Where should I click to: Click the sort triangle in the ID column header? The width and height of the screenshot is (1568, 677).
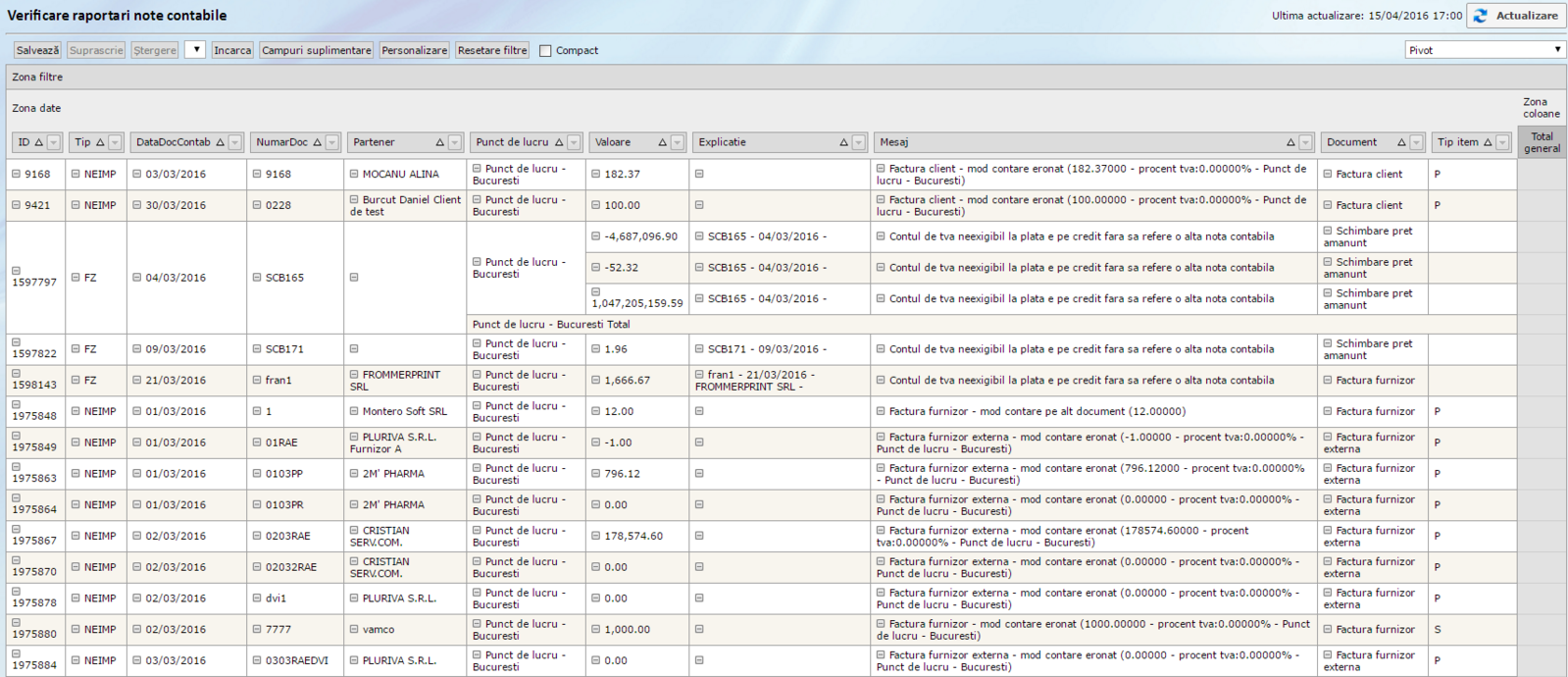[x=39, y=142]
